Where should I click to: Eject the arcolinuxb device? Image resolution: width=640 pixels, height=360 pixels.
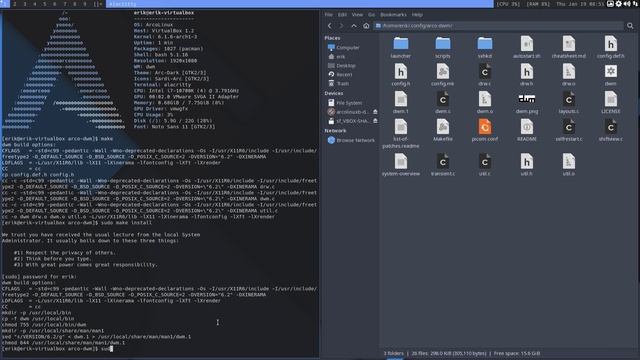coord(375,112)
